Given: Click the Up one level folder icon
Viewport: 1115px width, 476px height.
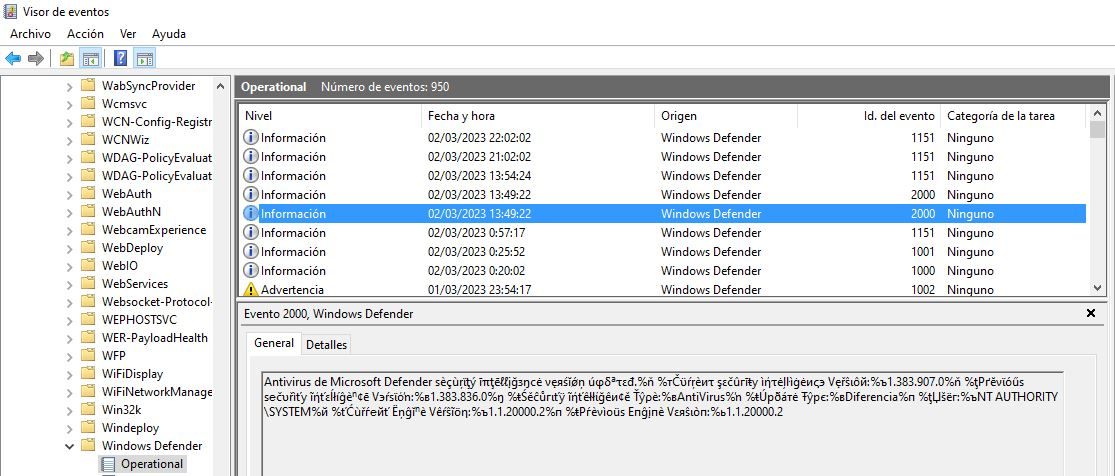Looking at the screenshot, I should tap(67, 58).
